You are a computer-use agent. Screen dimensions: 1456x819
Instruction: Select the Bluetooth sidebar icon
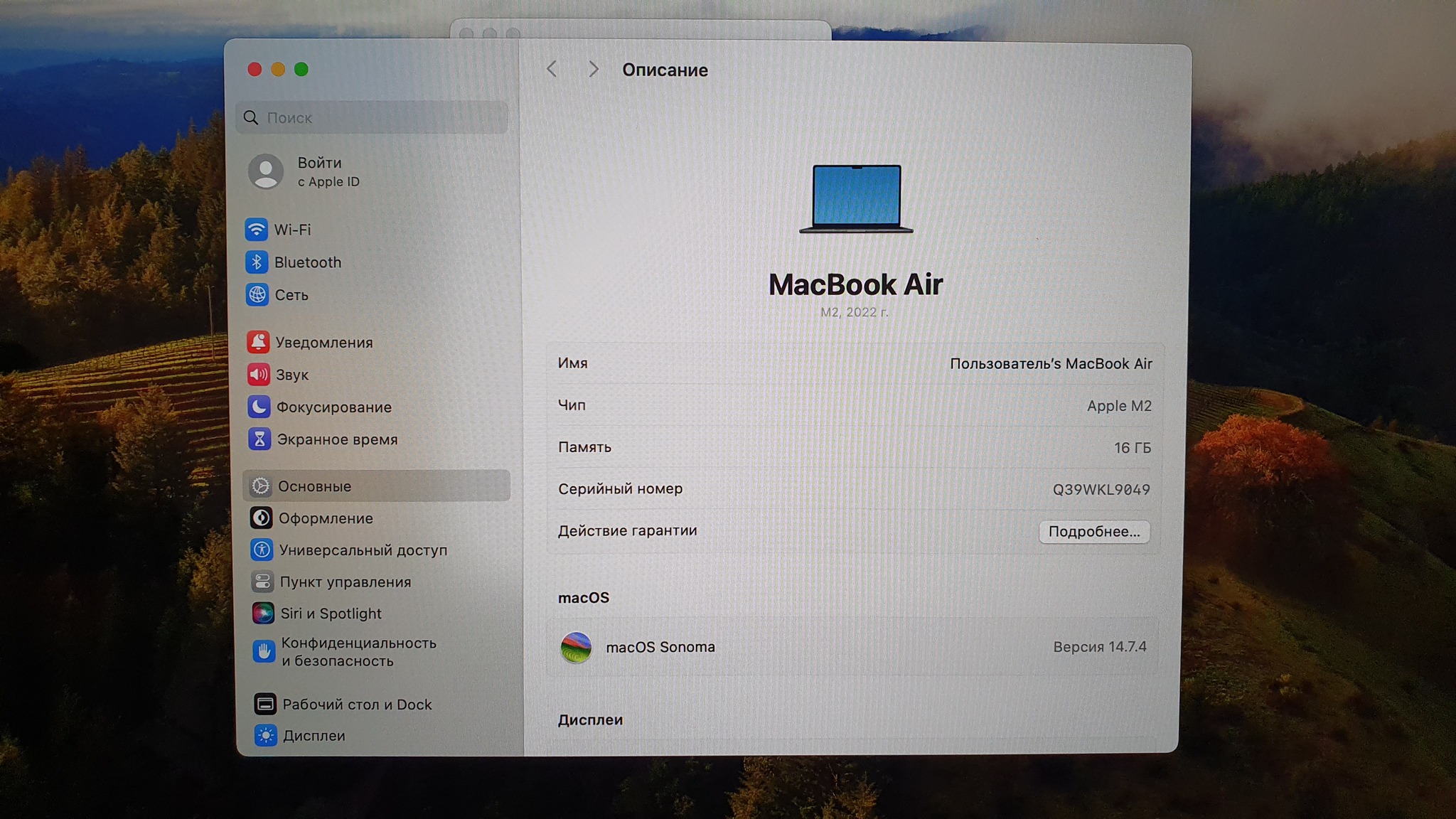[256, 262]
